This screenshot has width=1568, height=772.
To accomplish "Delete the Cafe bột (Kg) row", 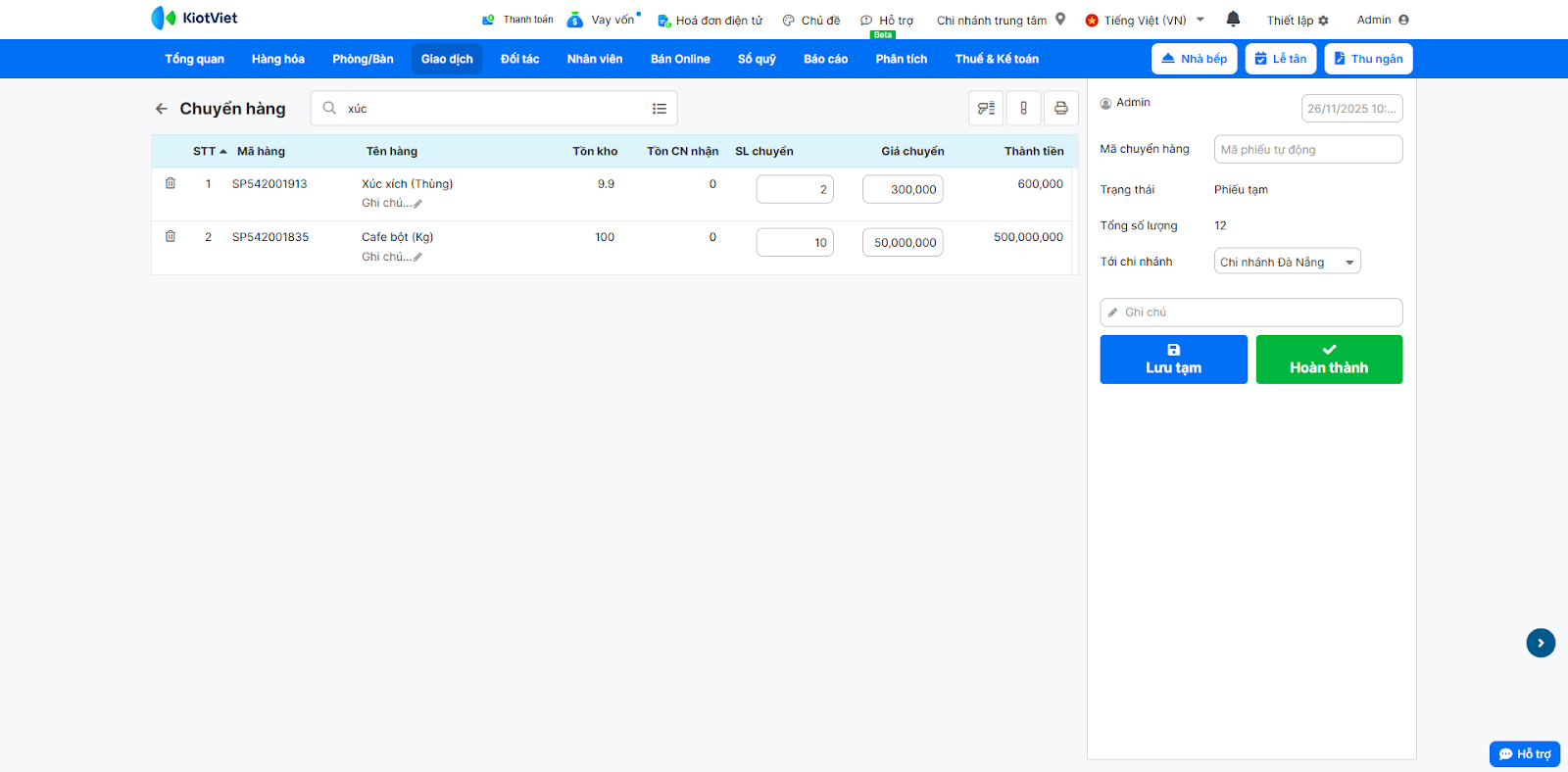I will tap(171, 236).
